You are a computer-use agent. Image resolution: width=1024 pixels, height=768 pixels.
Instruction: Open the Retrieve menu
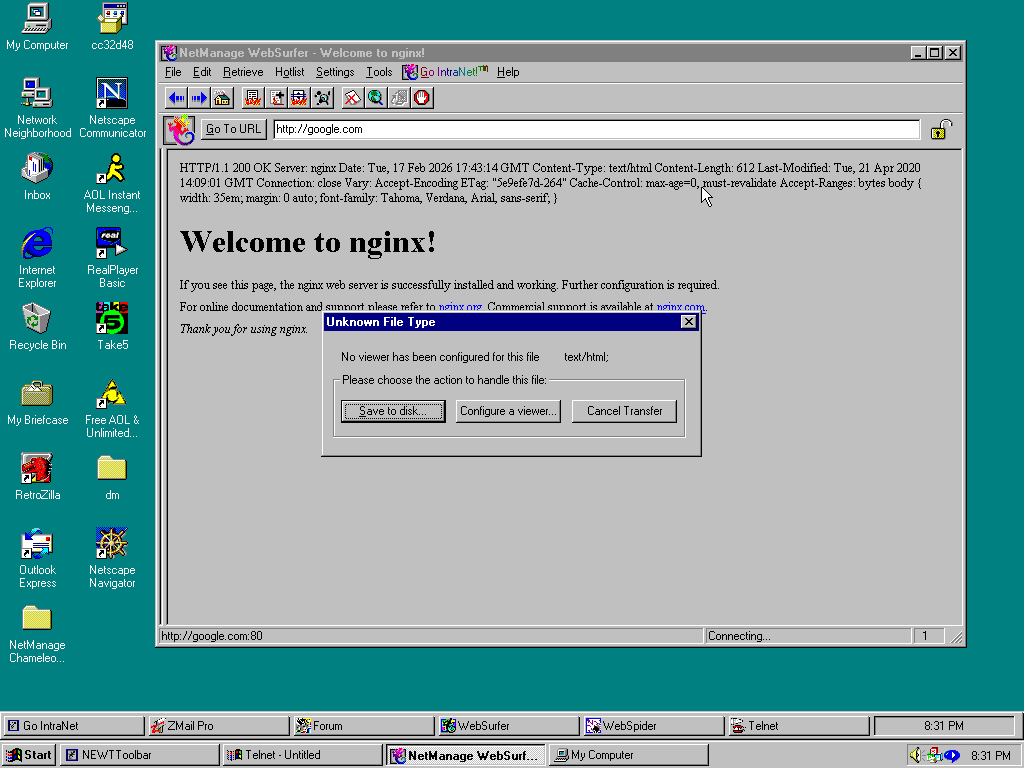(x=243, y=72)
